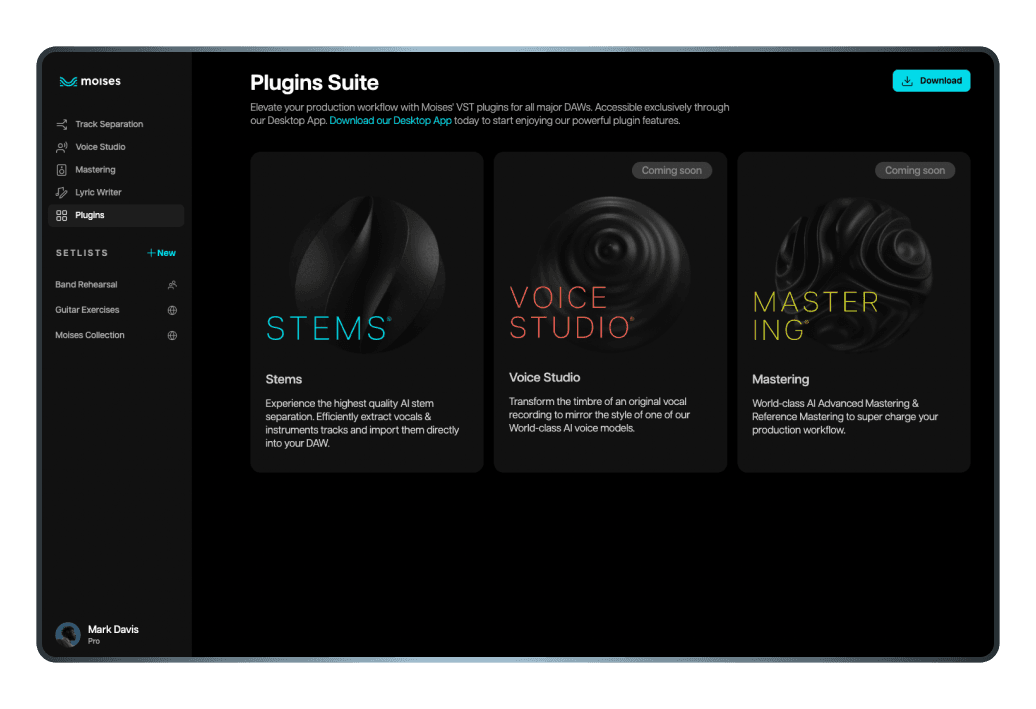Screen dimensions: 1036x709
Task: Click the Coming soon badge on Voice Studio
Action: point(671,171)
